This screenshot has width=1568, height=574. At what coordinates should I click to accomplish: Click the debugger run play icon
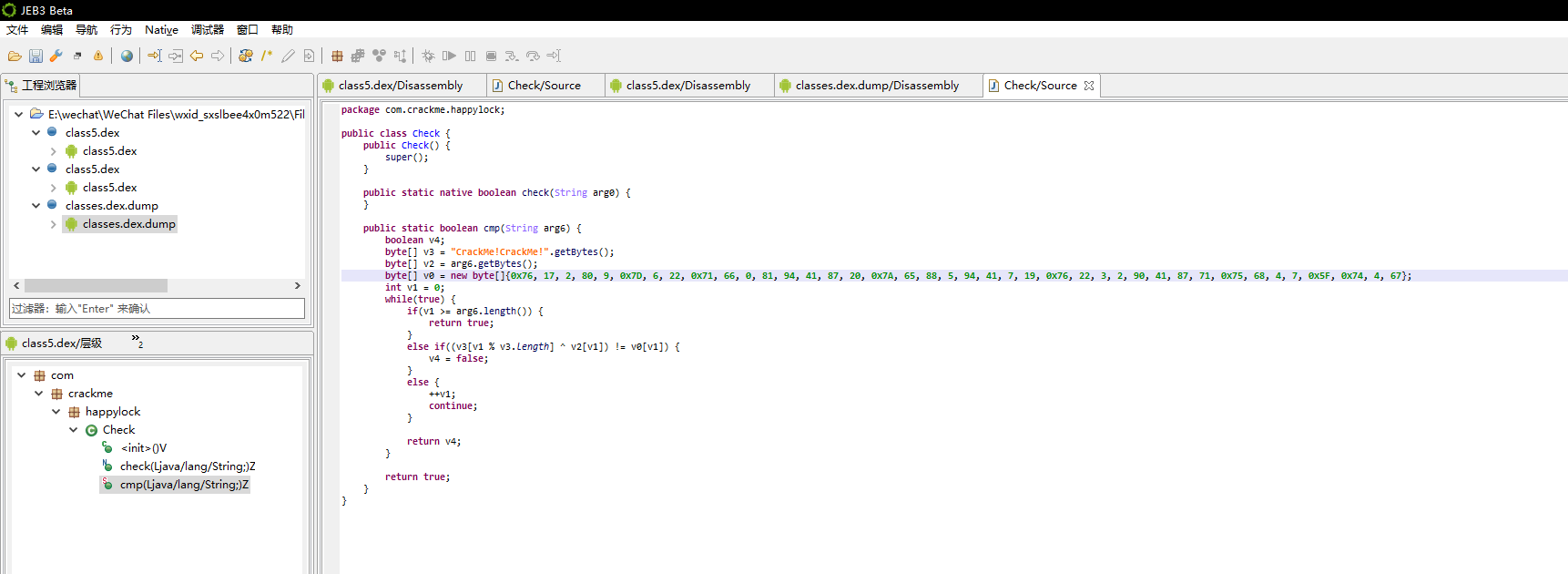pos(449,56)
